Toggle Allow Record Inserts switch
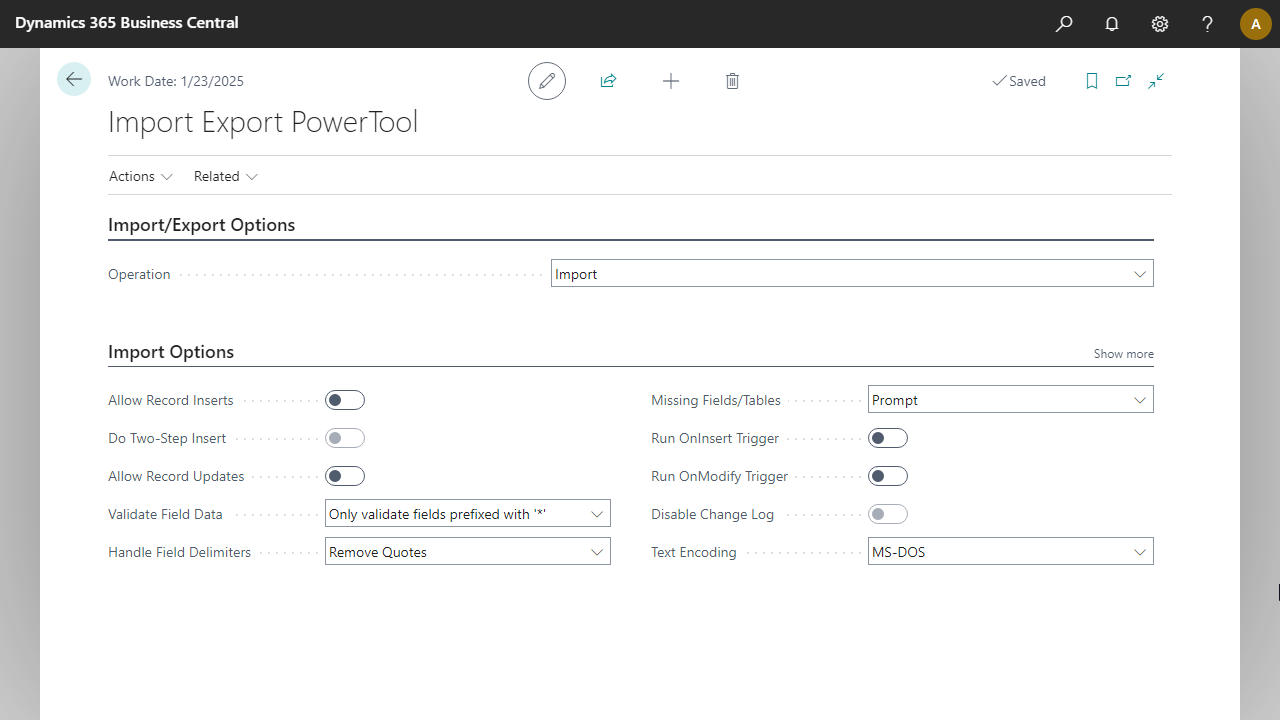The image size is (1280, 720). (x=345, y=400)
